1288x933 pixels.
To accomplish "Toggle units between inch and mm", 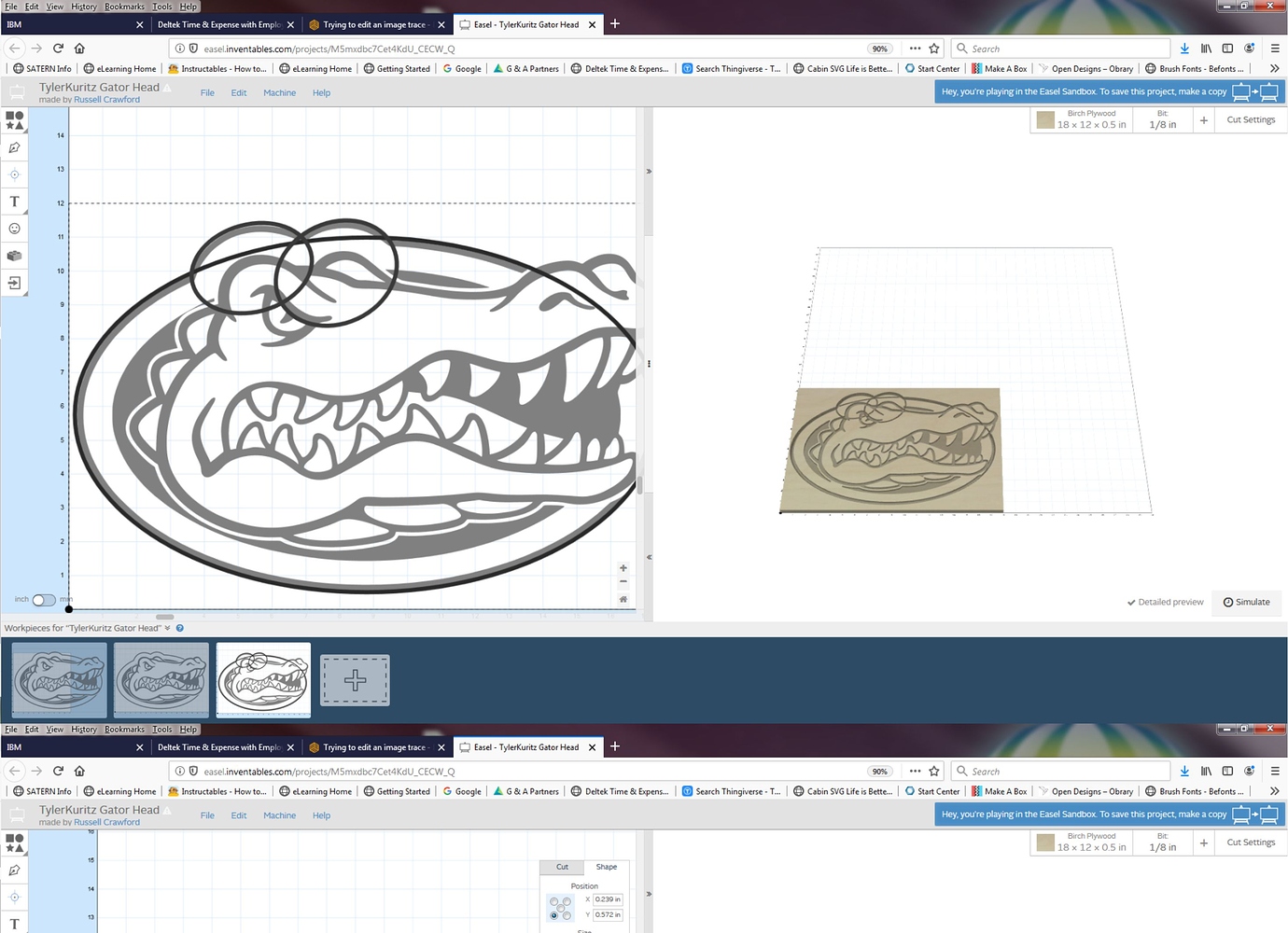I will pos(43,600).
